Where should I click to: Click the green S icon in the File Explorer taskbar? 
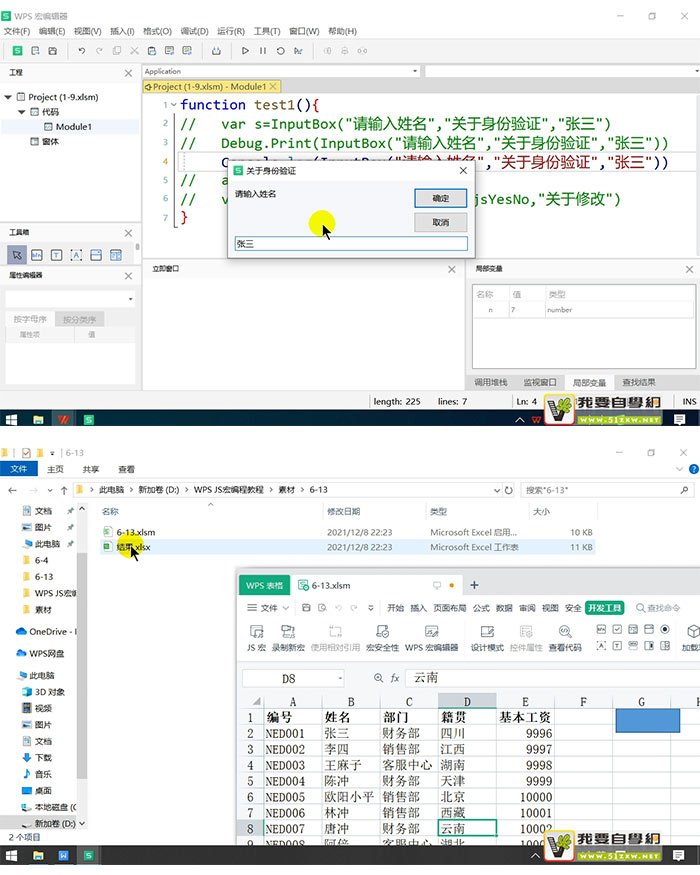(88, 855)
